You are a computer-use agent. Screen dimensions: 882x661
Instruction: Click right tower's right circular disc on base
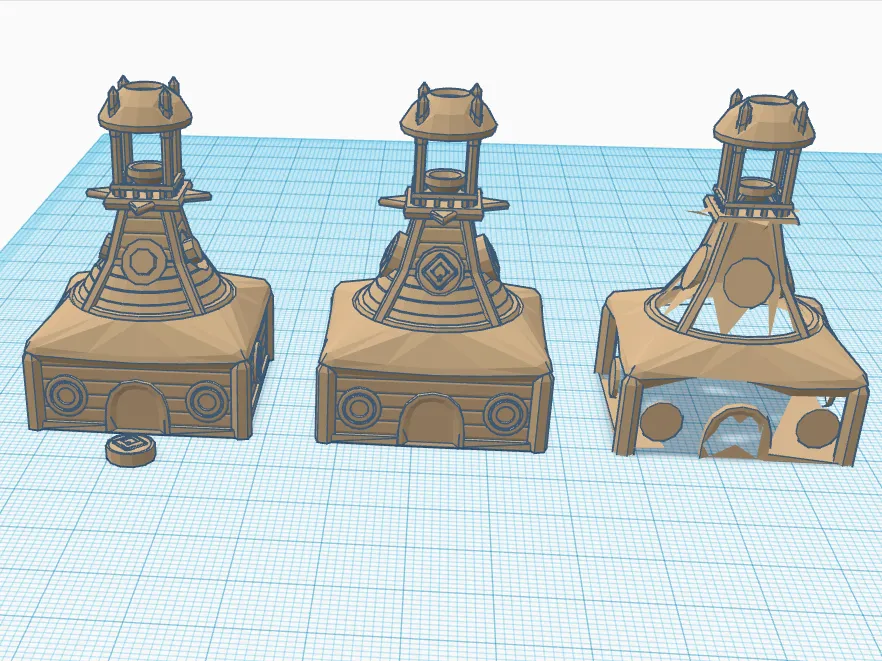819,428
